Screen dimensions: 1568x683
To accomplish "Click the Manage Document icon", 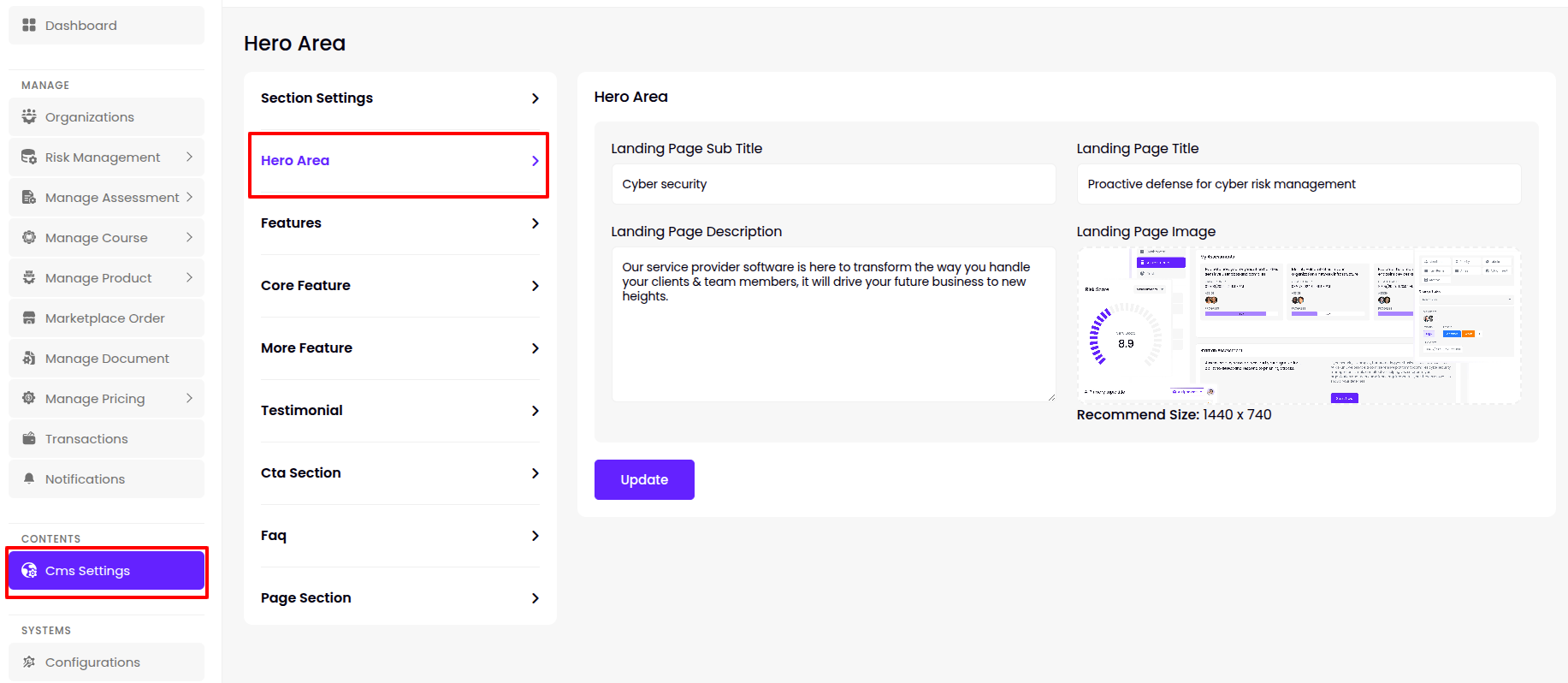I will click(29, 358).
